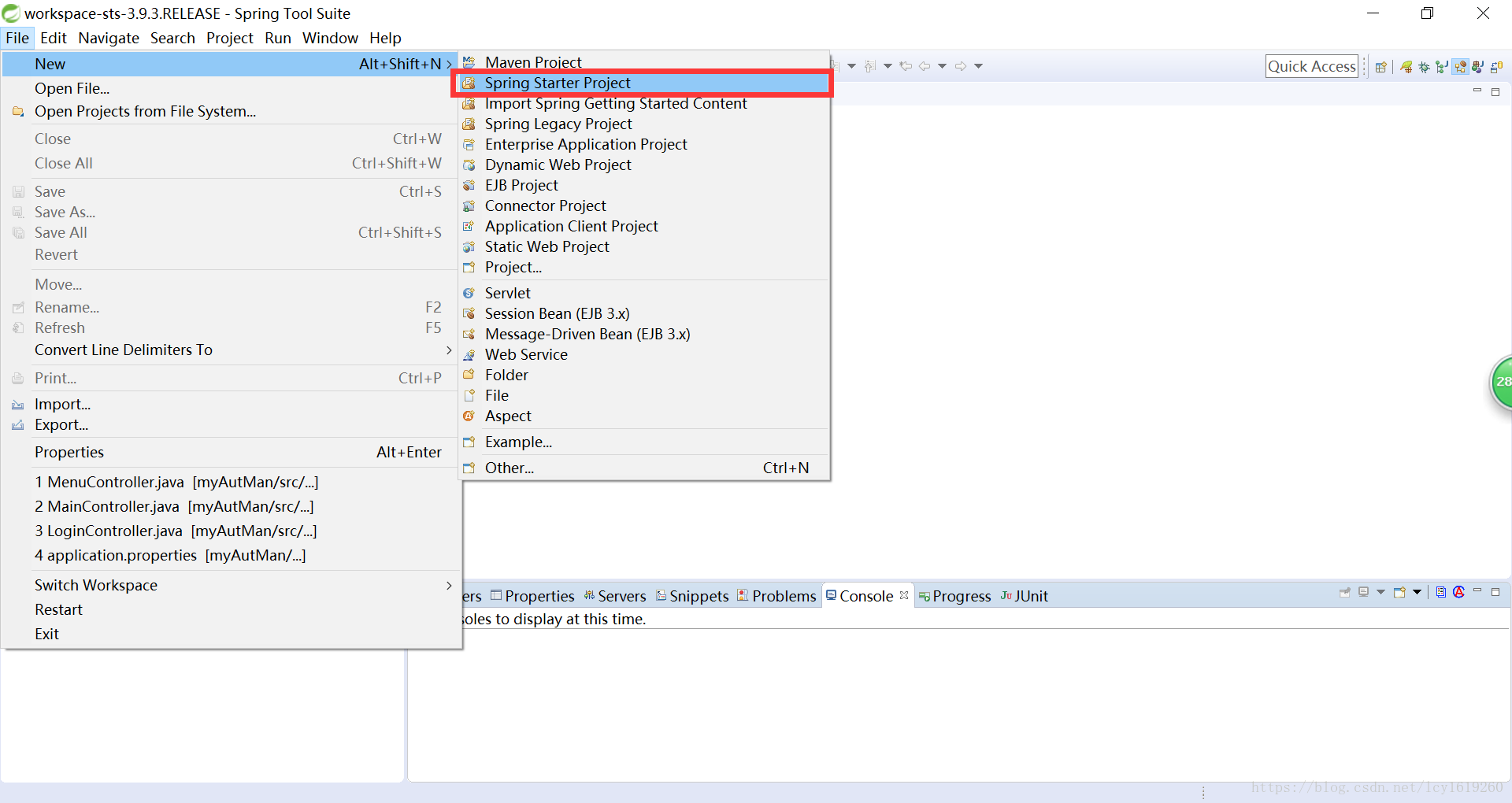Select Servlet in New submenu

point(643,293)
